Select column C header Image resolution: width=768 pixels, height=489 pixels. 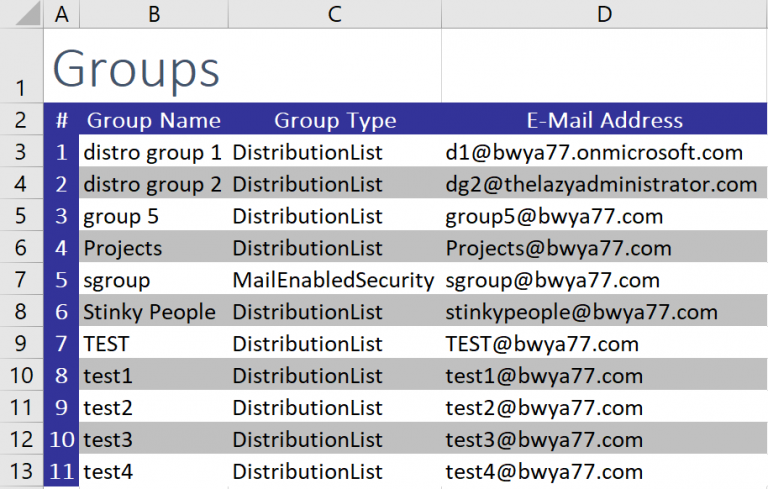click(335, 14)
